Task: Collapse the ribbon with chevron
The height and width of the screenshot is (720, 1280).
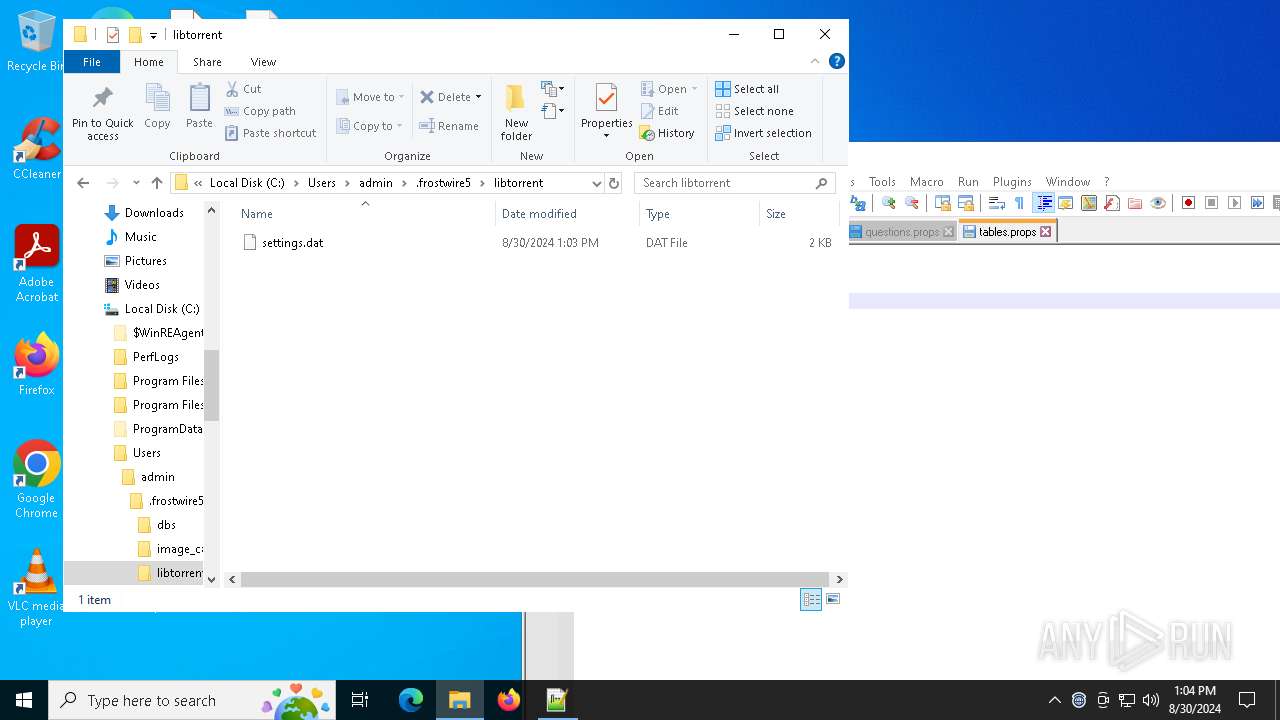Action: click(815, 62)
